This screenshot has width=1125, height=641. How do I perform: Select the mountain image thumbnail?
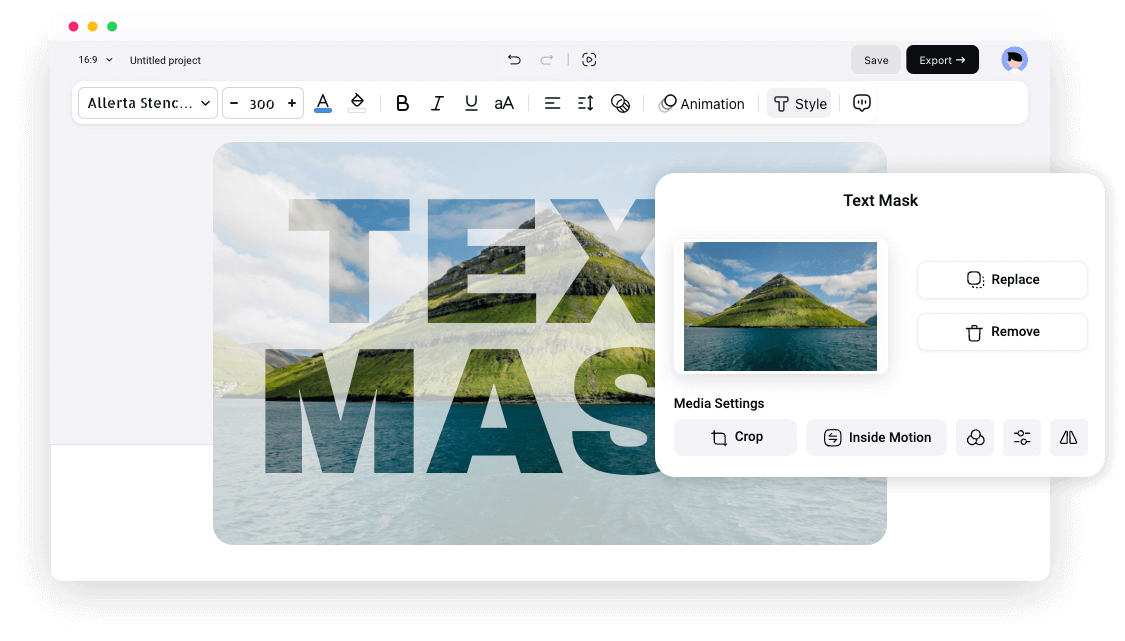(780, 307)
